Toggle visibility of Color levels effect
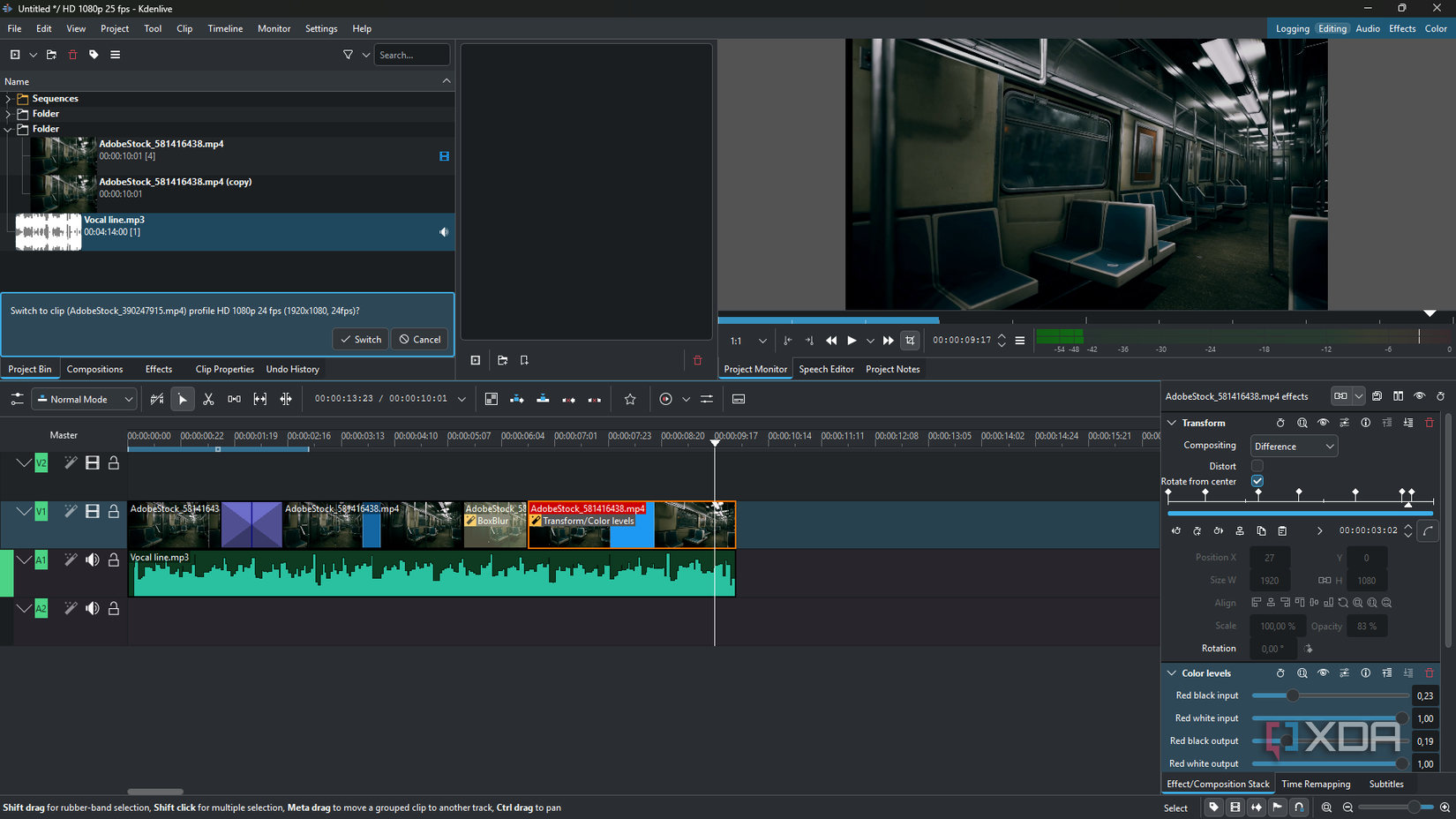This screenshot has height=819, width=1456. 1323,673
